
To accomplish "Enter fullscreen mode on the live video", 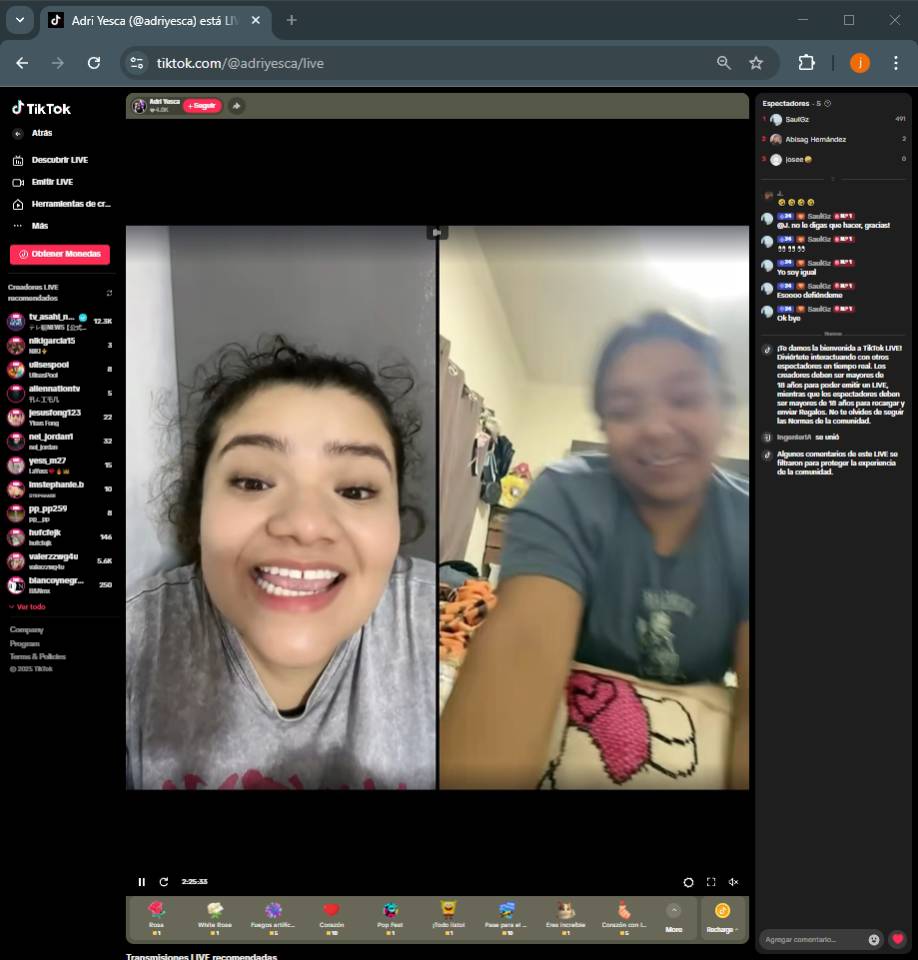I will pos(711,882).
